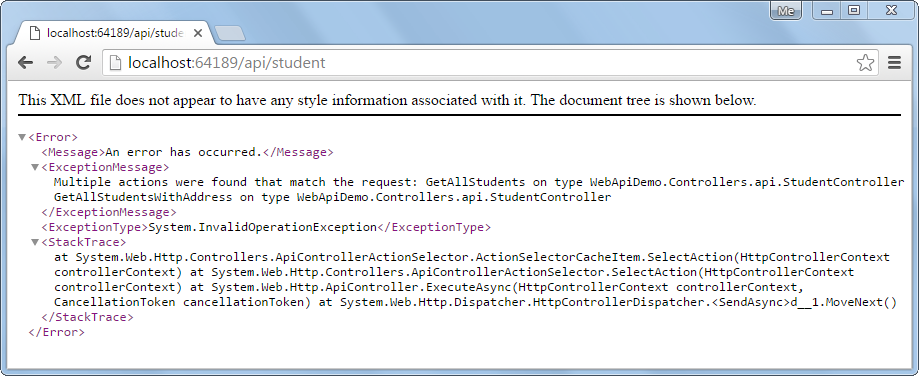
Task: Collapse the StackTrace node
Action: point(35,242)
